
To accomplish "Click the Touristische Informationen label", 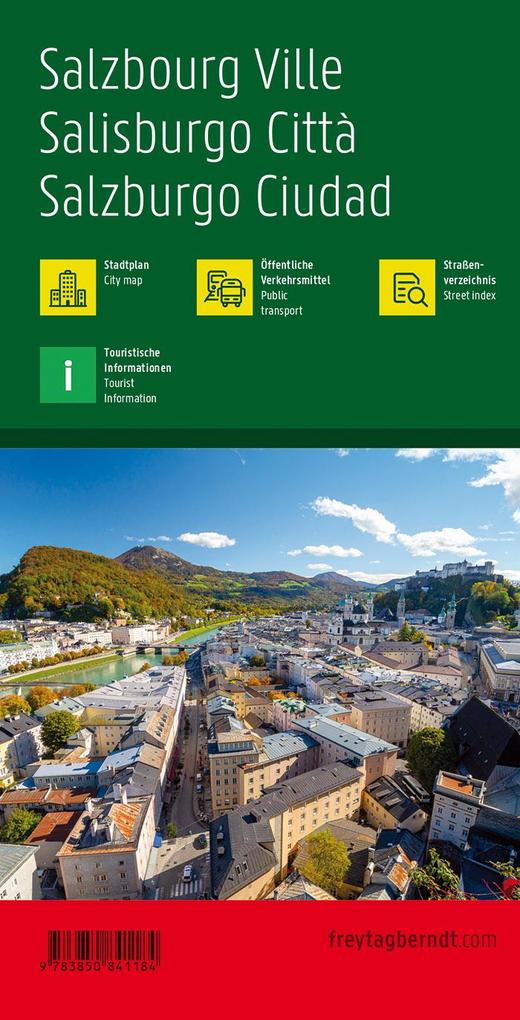I will 138,375.
